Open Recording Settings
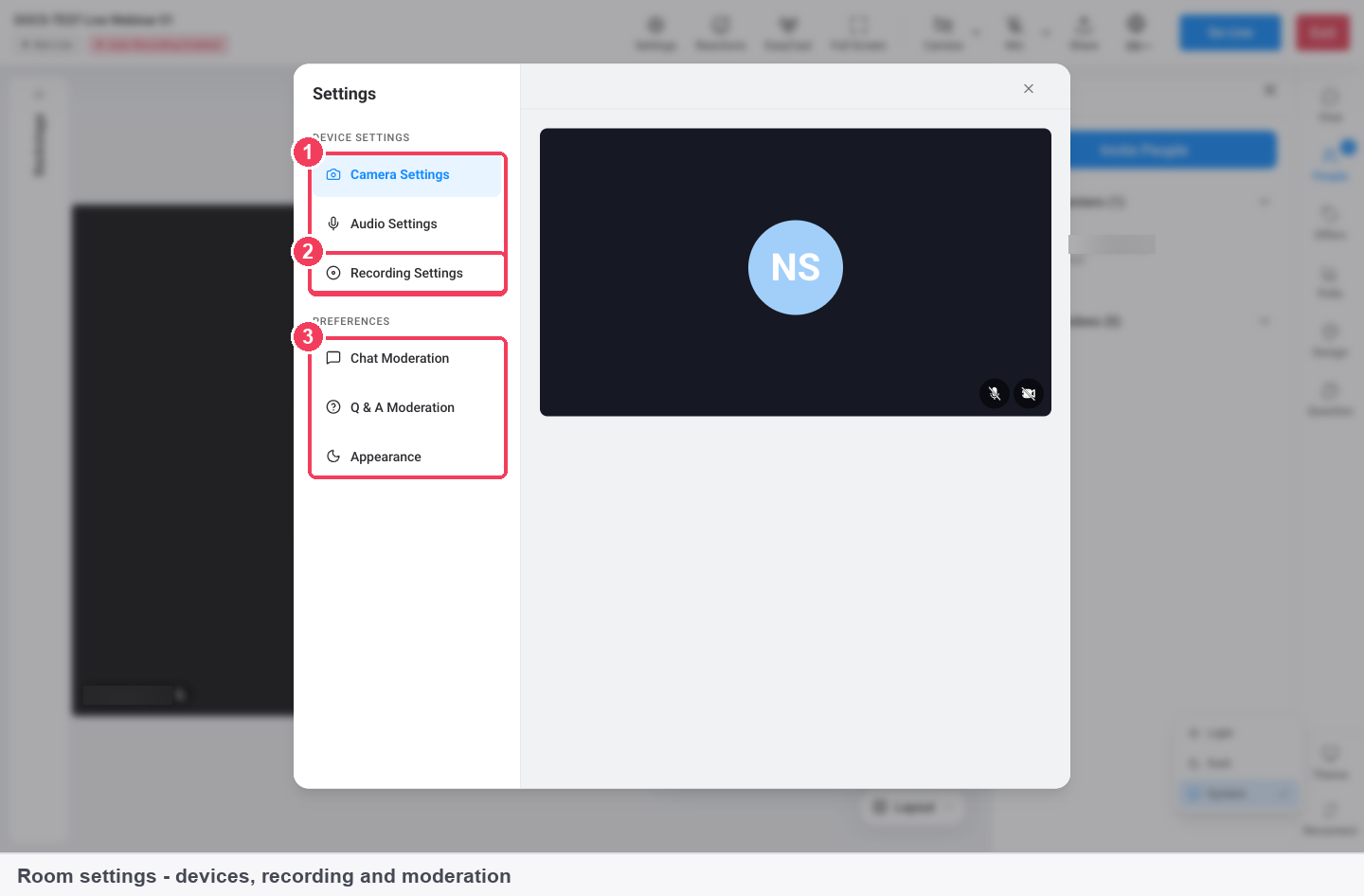 [x=407, y=274]
